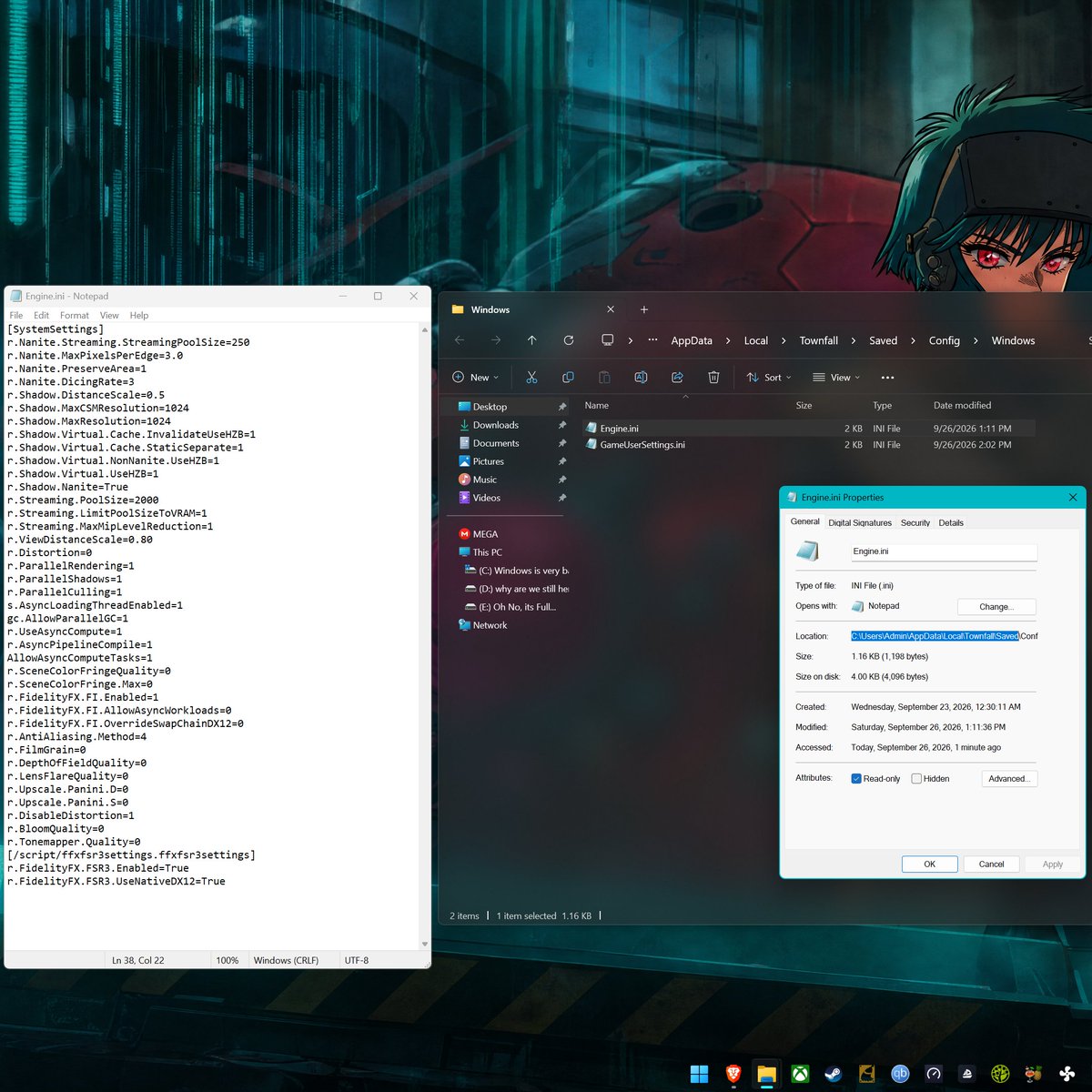Refresh the Explorer folder view
1092x1092 pixels.
coord(569,340)
